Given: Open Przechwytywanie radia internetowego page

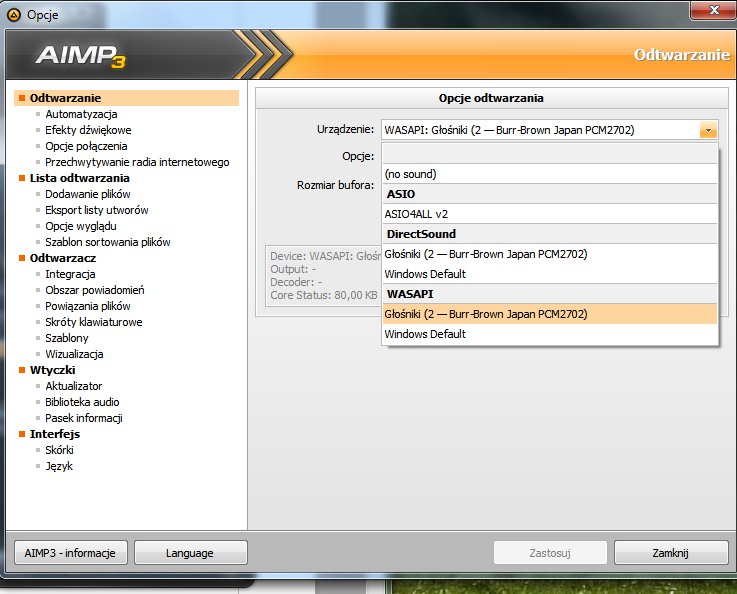Looking at the screenshot, I should [137, 162].
